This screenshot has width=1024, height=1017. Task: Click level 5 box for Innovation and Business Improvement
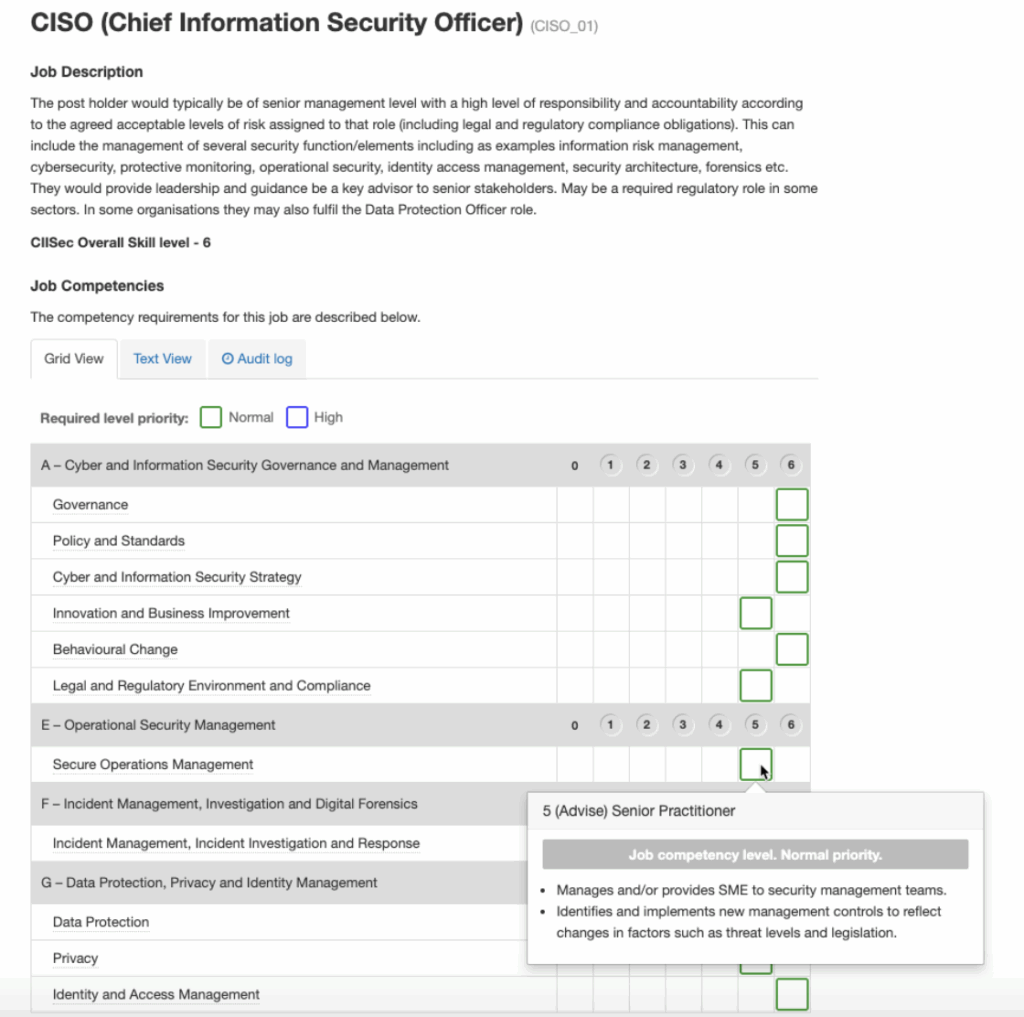pyautogui.click(x=756, y=613)
